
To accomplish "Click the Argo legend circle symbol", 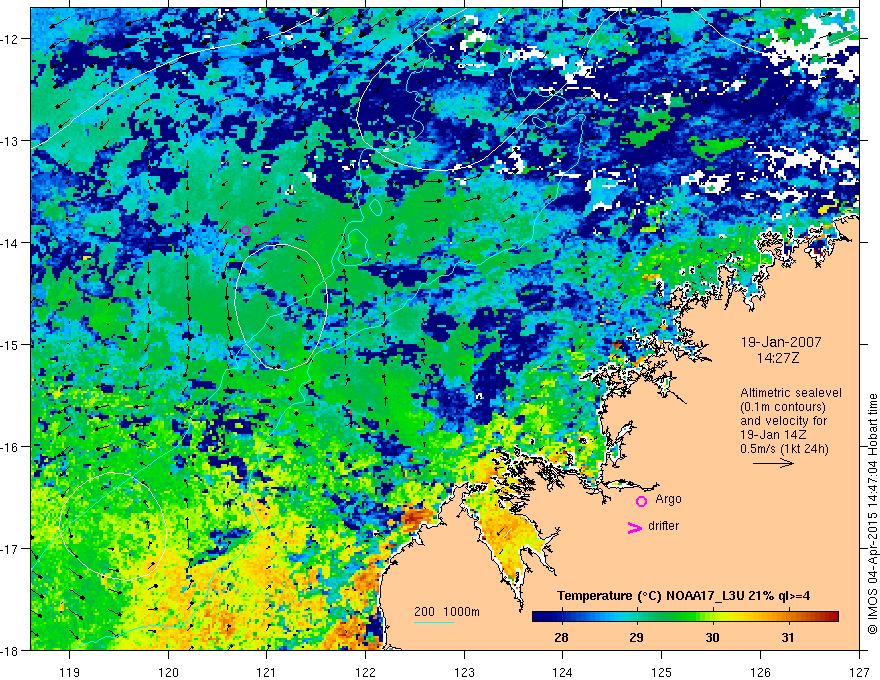I will [x=641, y=501].
